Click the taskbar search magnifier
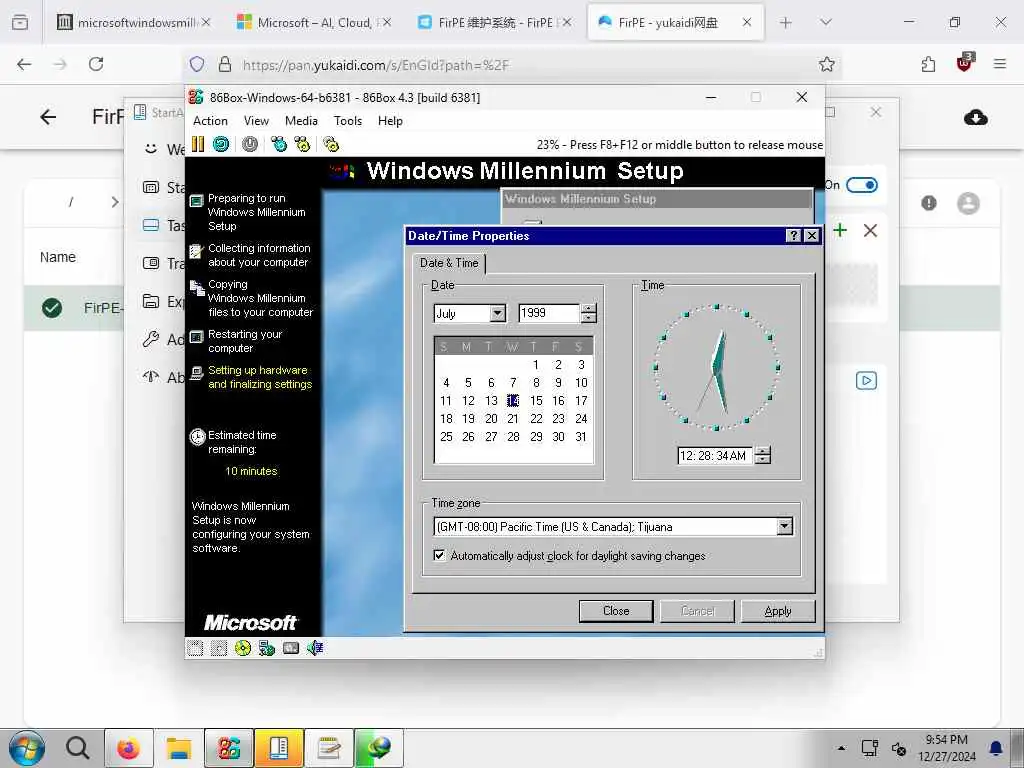The height and width of the screenshot is (768, 1024). 78,748
